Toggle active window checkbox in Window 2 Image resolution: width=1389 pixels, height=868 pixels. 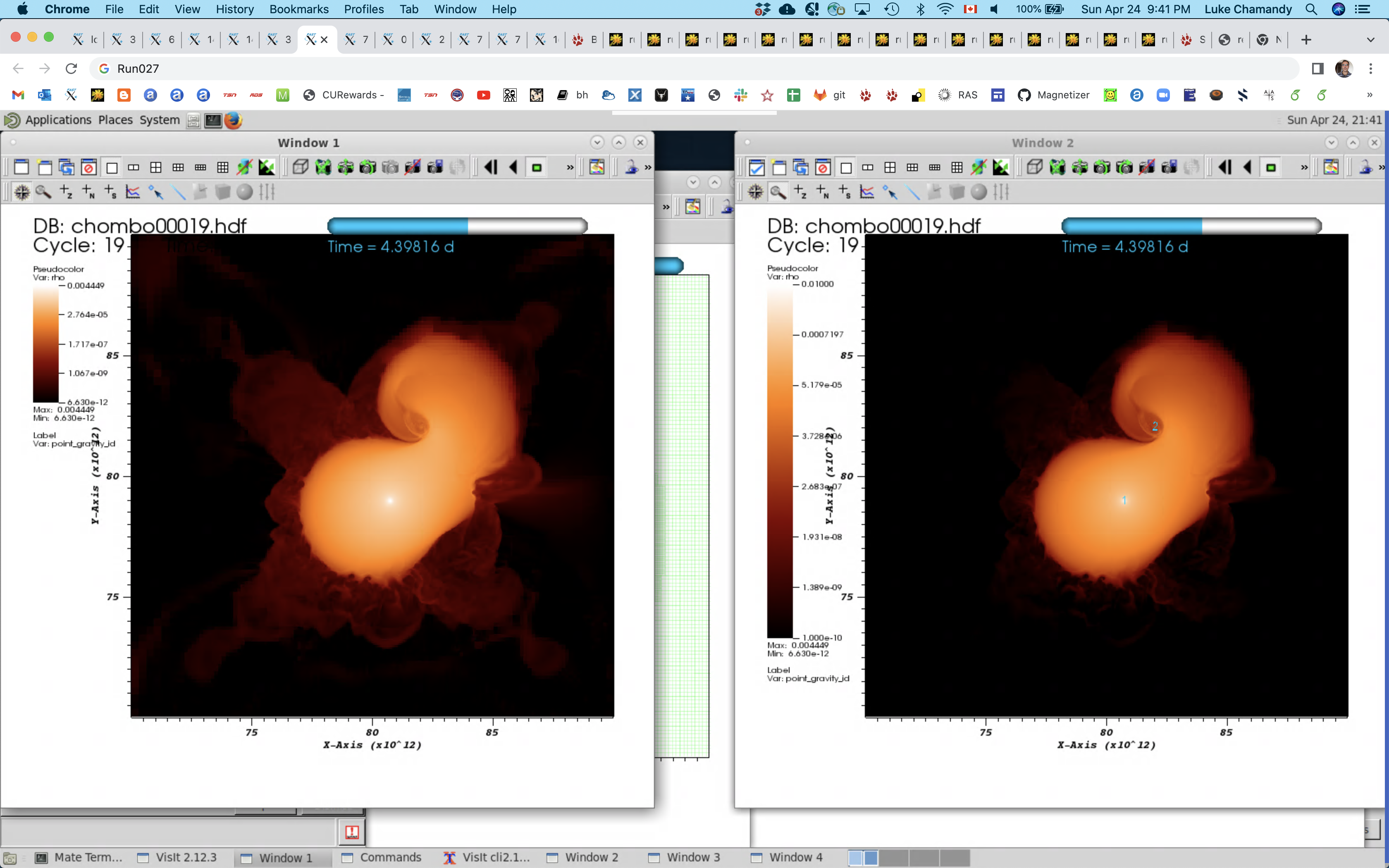pyautogui.click(x=757, y=167)
